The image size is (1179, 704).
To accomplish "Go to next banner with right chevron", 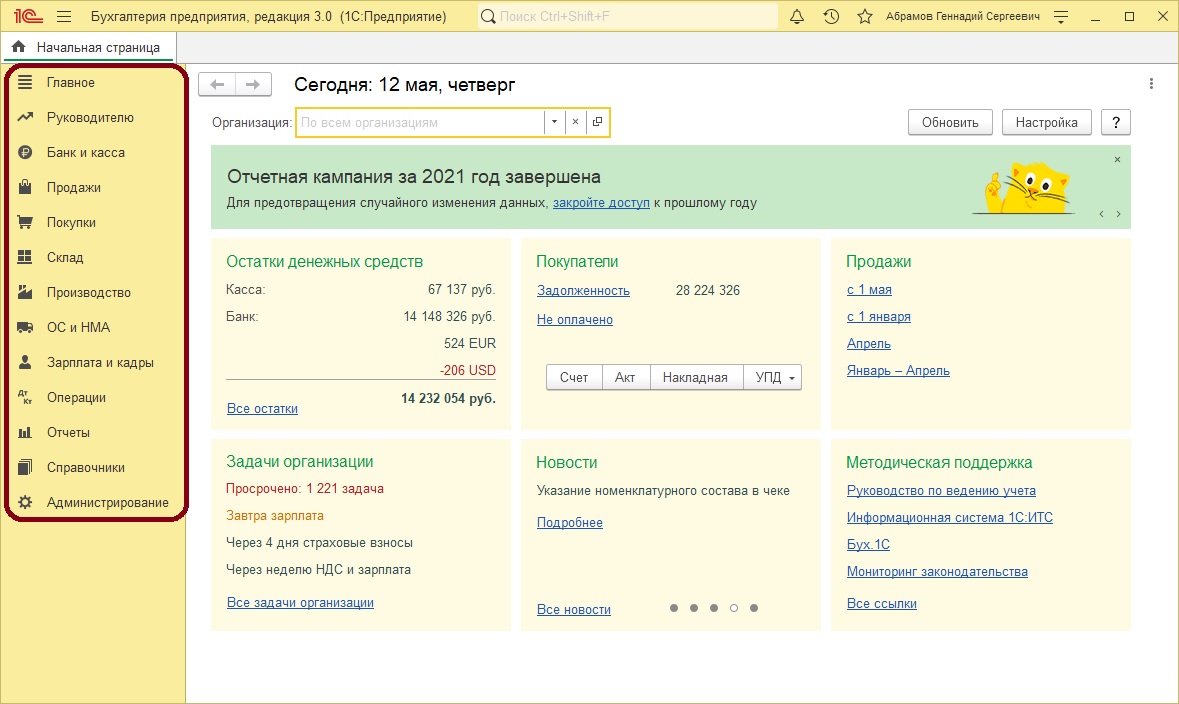I will point(1118,214).
